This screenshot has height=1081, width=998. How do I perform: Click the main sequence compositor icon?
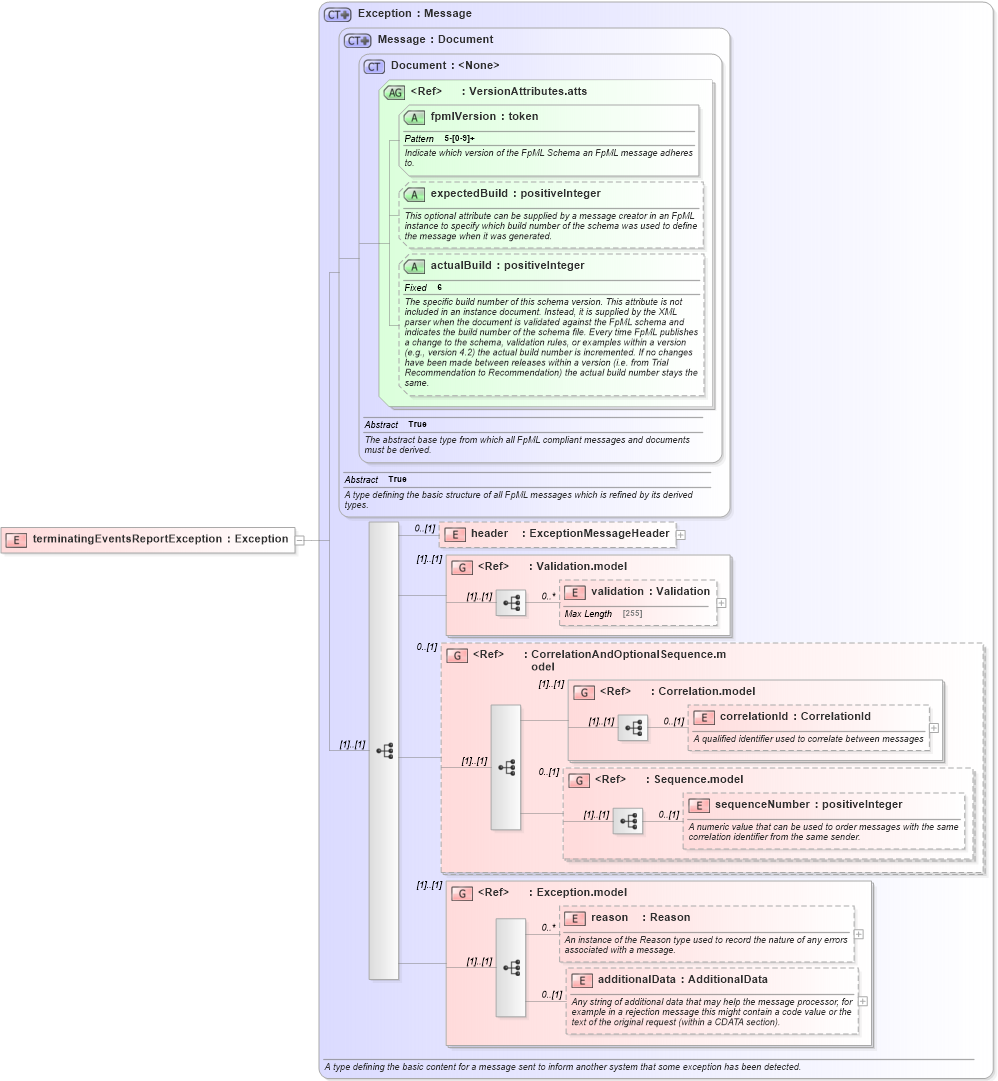(x=384, y=750)
